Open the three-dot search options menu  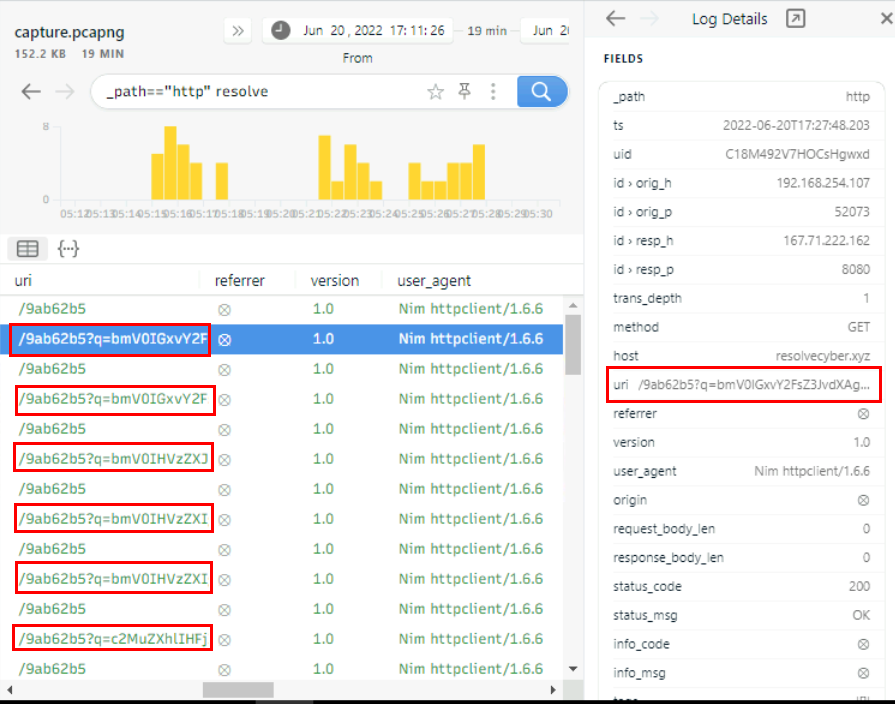click(x=493, y=92)
